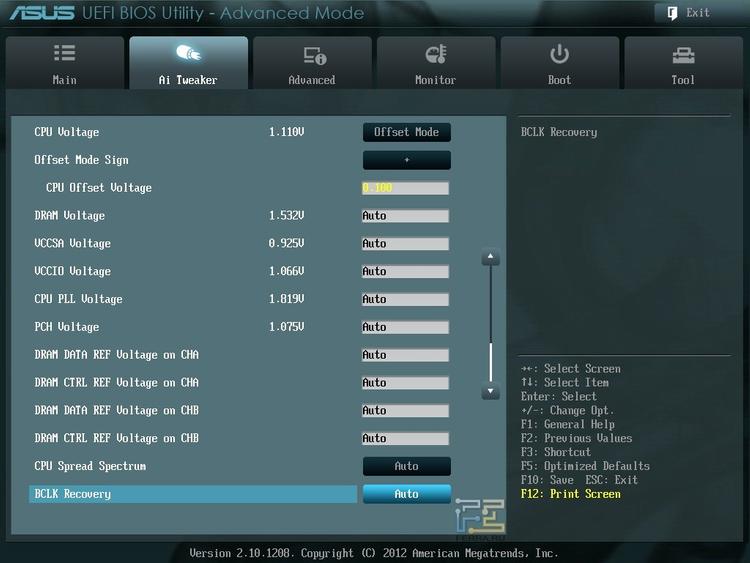The height and width of the screenshot is (563, 750).
Task: Click the Main tab list icon
Action: click(65, 53)
